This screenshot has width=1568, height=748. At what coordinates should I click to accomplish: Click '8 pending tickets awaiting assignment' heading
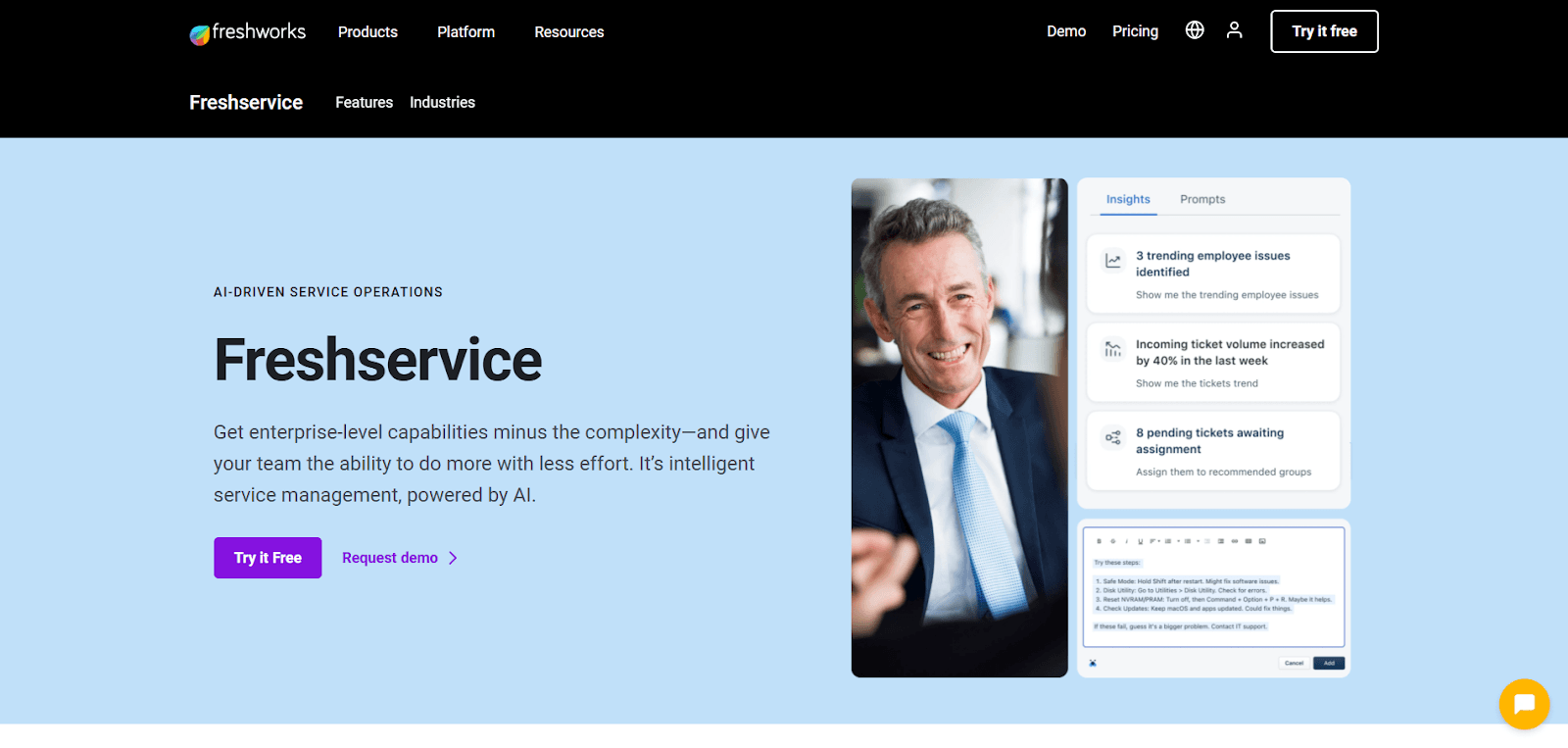pyautogui.click(x=1209, y=440)
